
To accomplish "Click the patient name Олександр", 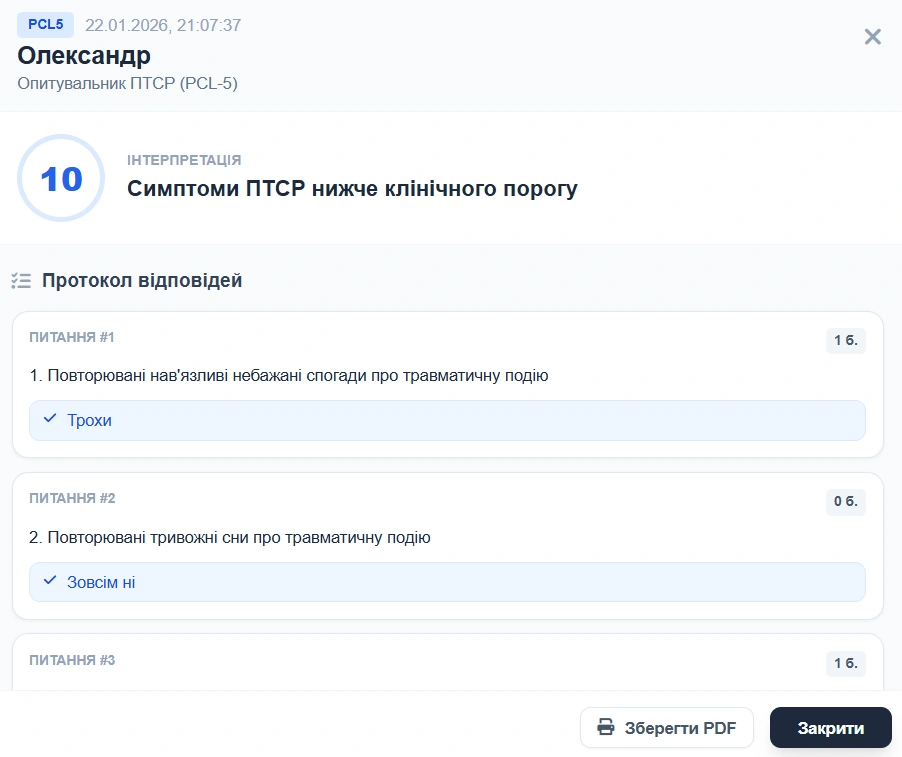I will click(84, 57).
